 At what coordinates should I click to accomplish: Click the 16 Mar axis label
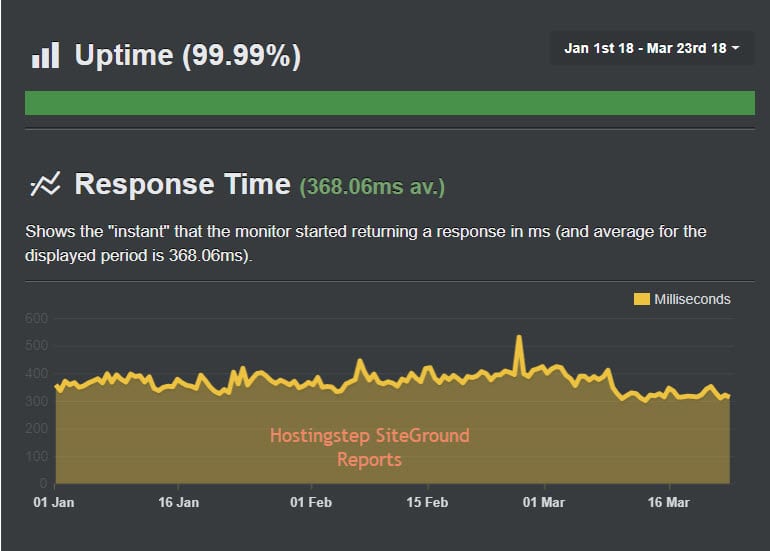(668, 502)
